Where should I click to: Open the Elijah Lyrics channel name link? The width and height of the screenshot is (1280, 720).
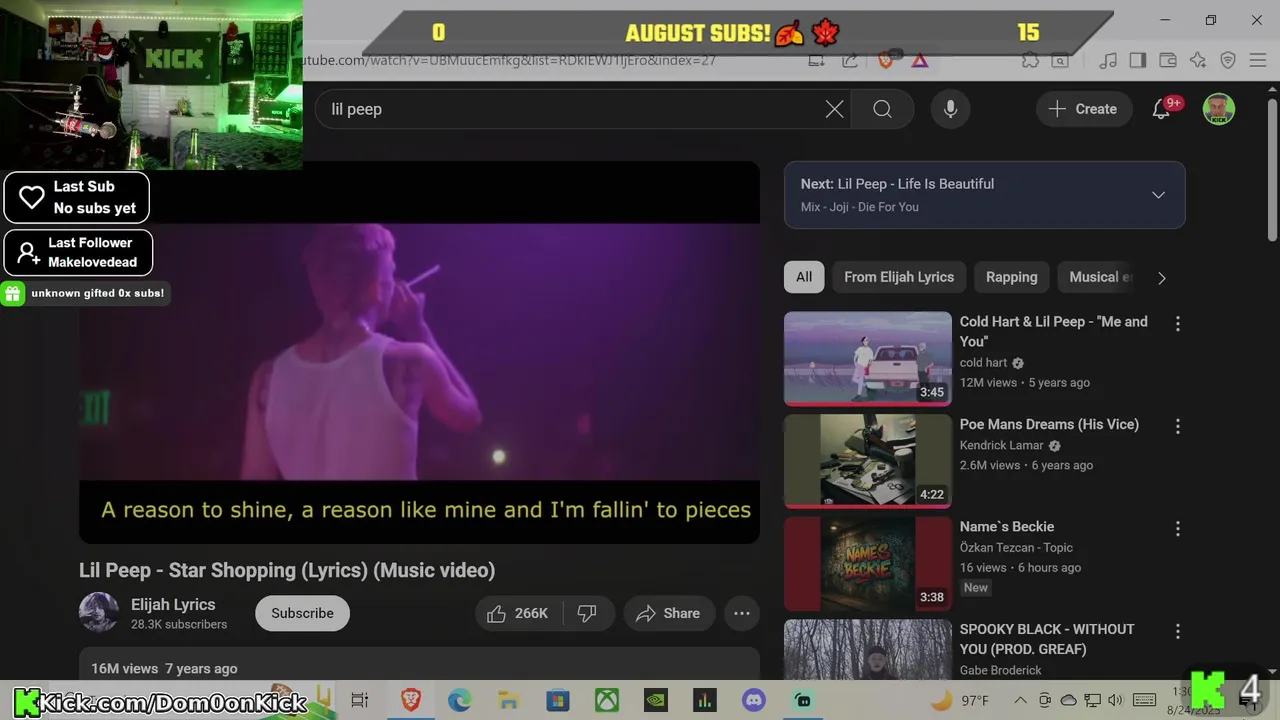(173, 604)
